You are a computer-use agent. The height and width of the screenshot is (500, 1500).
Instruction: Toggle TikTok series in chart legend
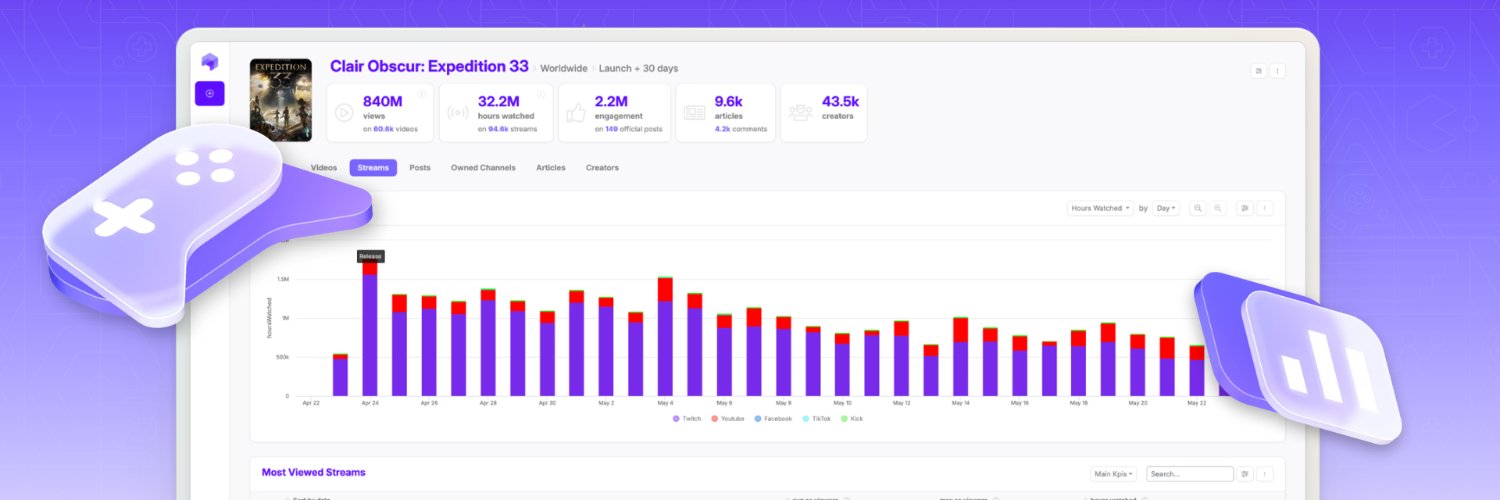(x=815, y=418)
